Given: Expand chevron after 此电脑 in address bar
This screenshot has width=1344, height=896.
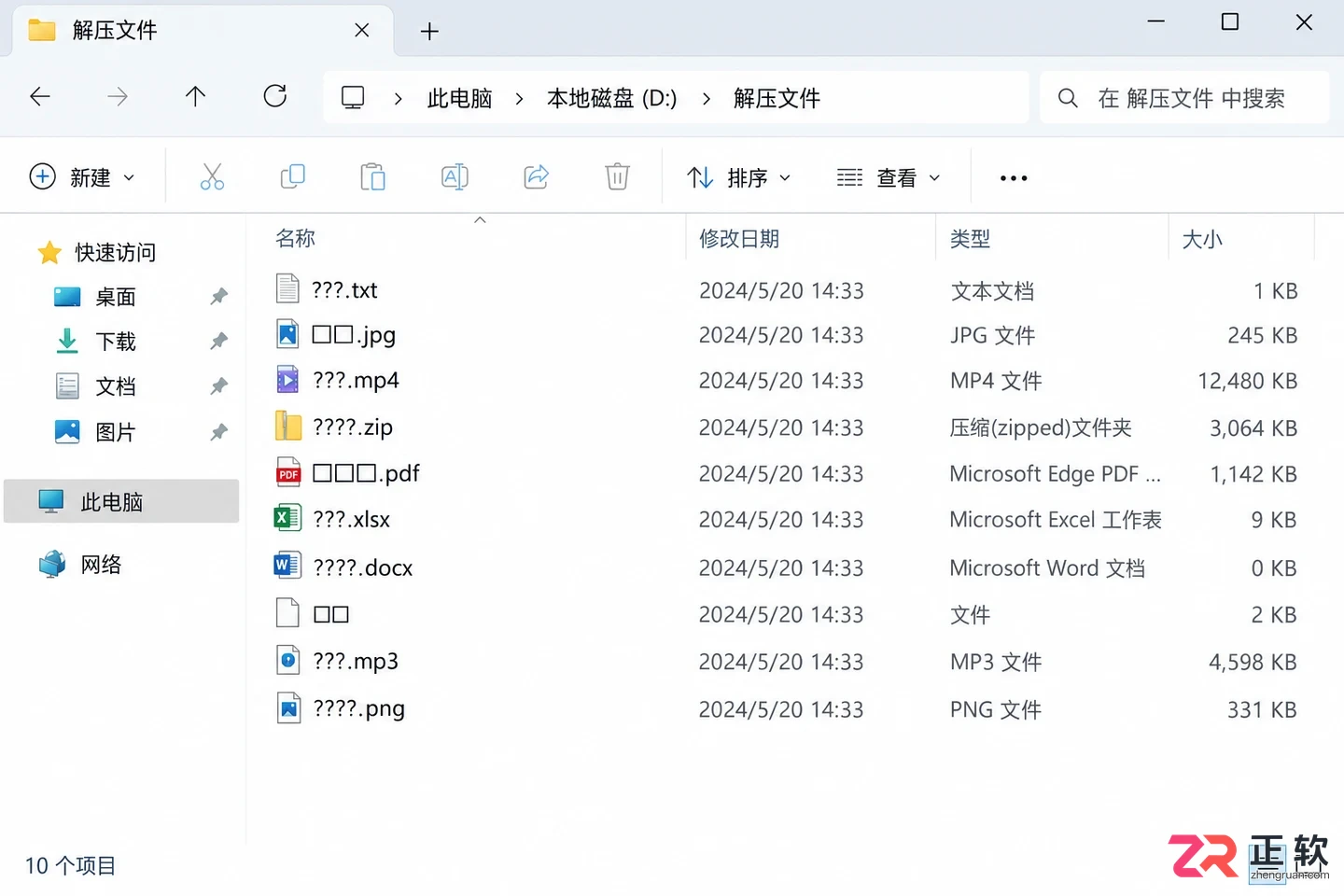Looking at the screenshot, I should tap(519, 98).
